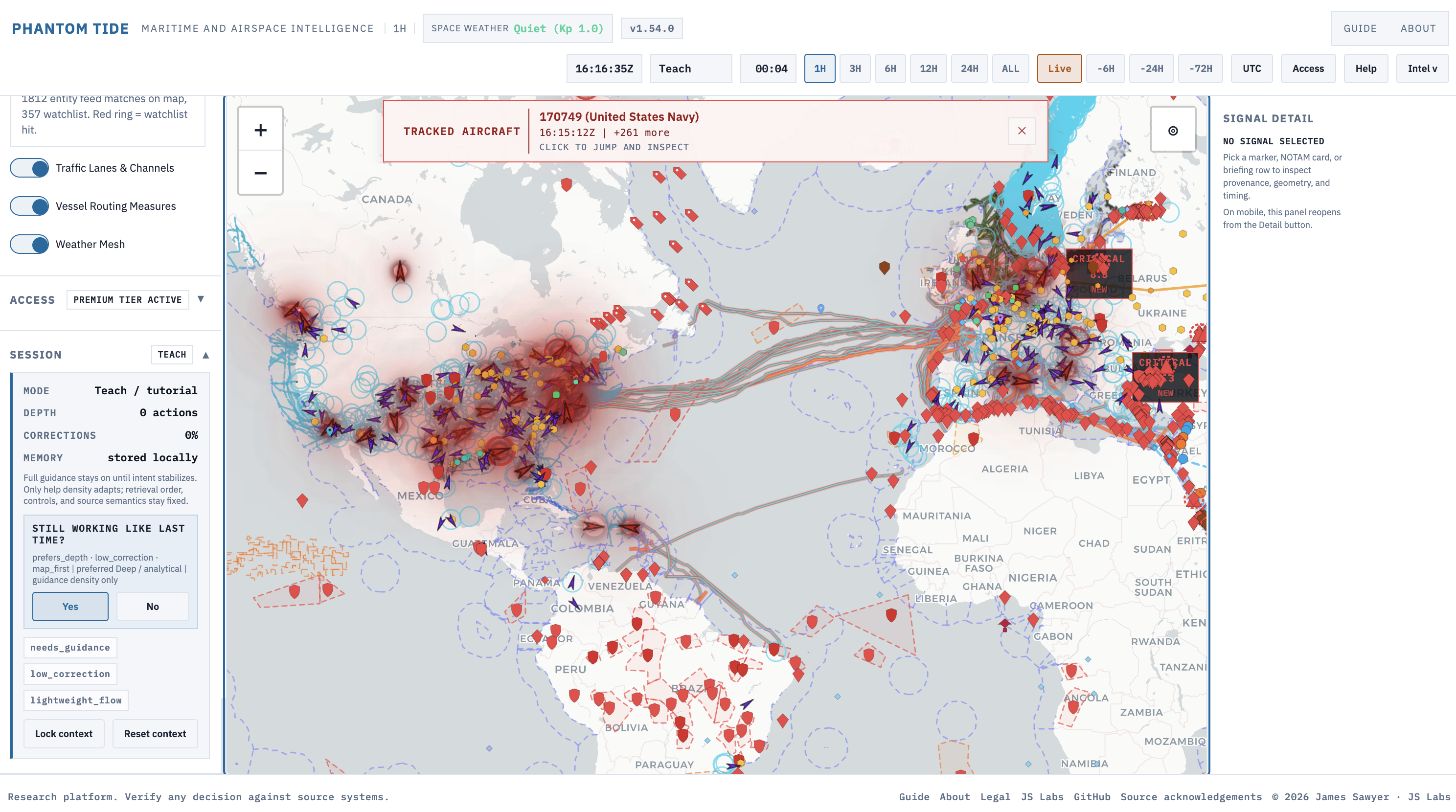Answer Yes to working like last time
1456x812 pixels.
click(70, 606)
